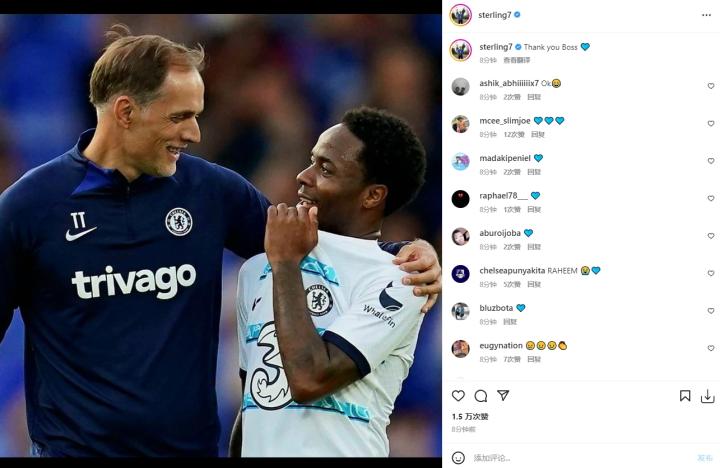Like mcee_slimjoe's comment
The height and width of the screenshot is (468, 720).
(711, 124)
